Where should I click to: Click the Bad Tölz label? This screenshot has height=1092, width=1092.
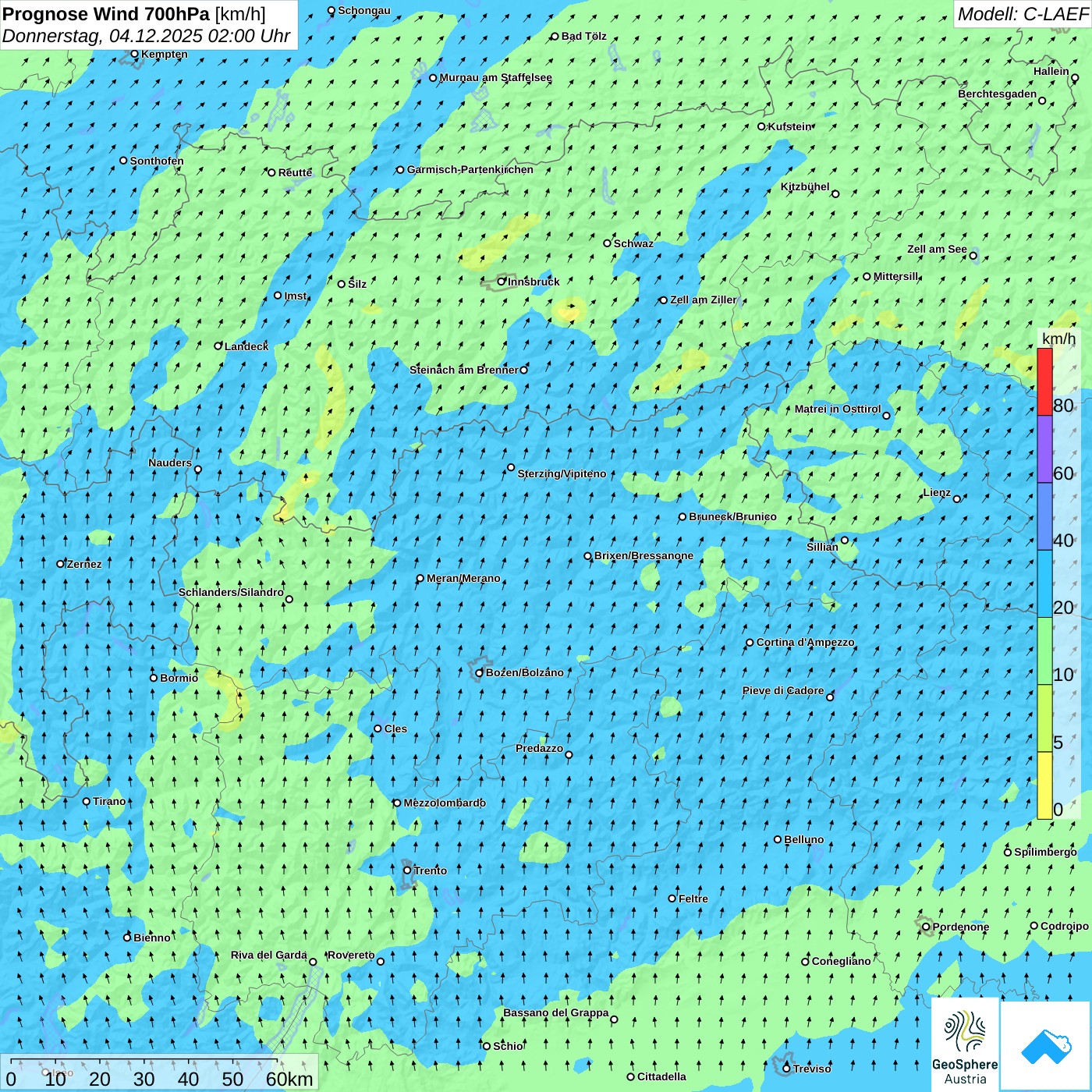[583, 36]
